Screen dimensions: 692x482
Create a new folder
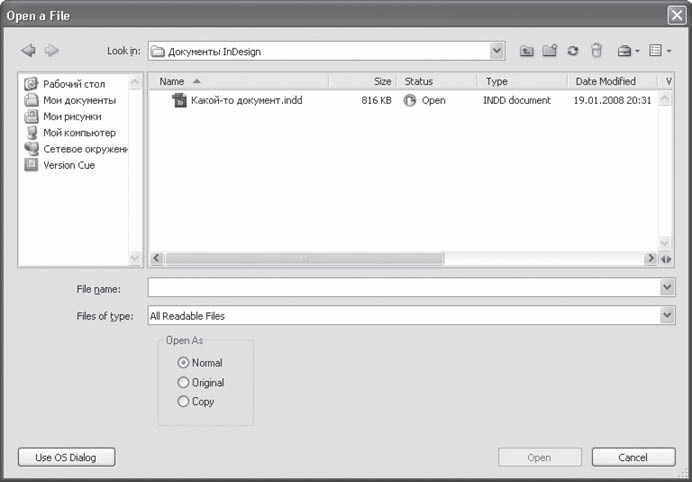point(550,50)
